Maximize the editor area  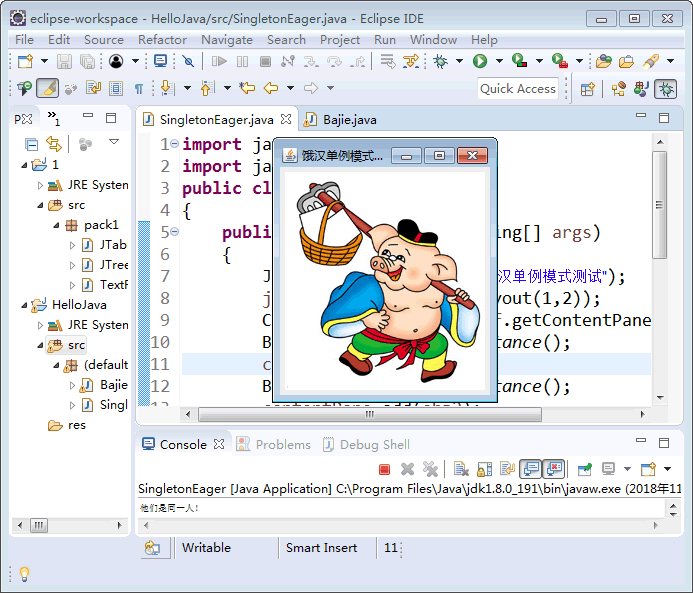tap(664, 118)
